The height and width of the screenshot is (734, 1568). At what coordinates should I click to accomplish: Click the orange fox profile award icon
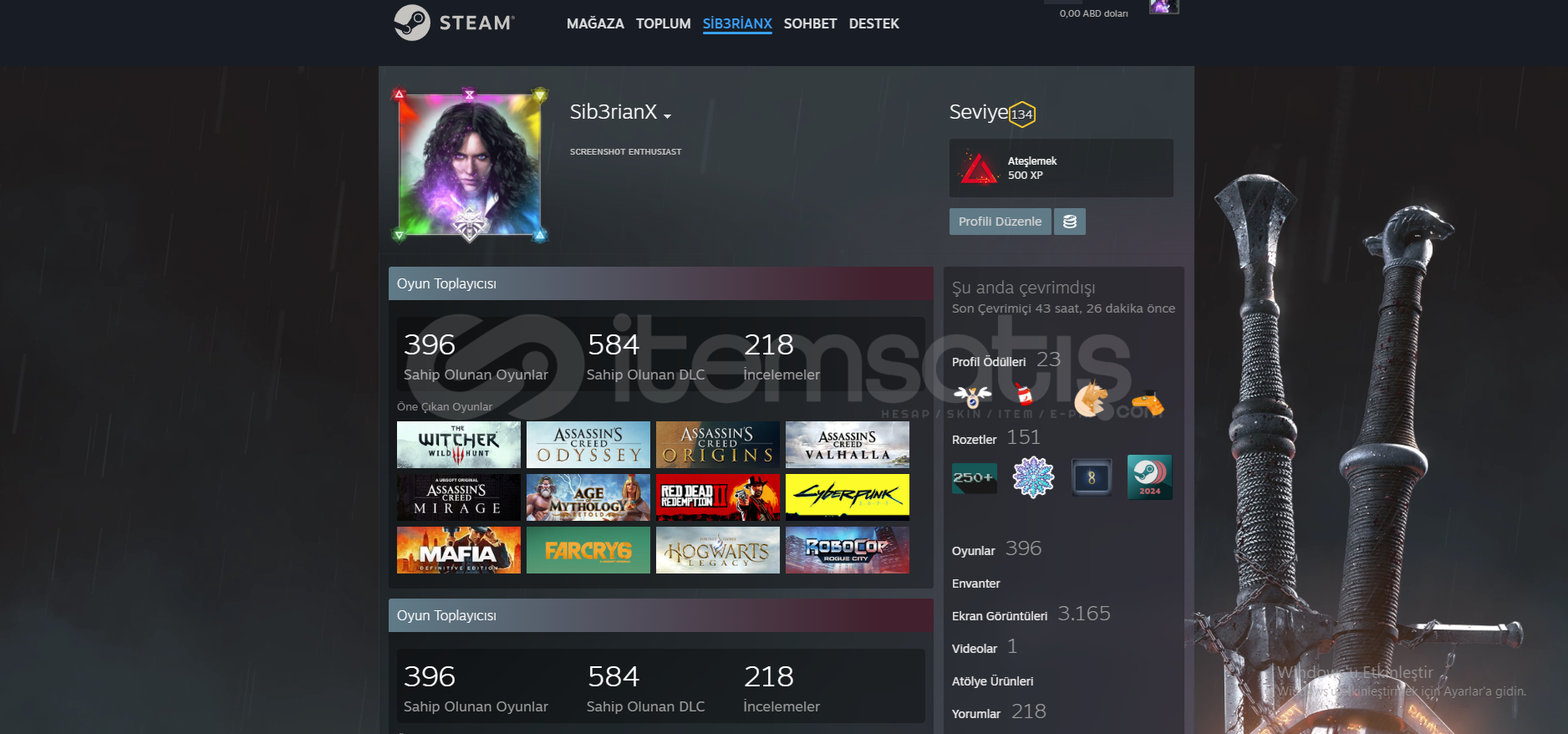[1091, 398]
